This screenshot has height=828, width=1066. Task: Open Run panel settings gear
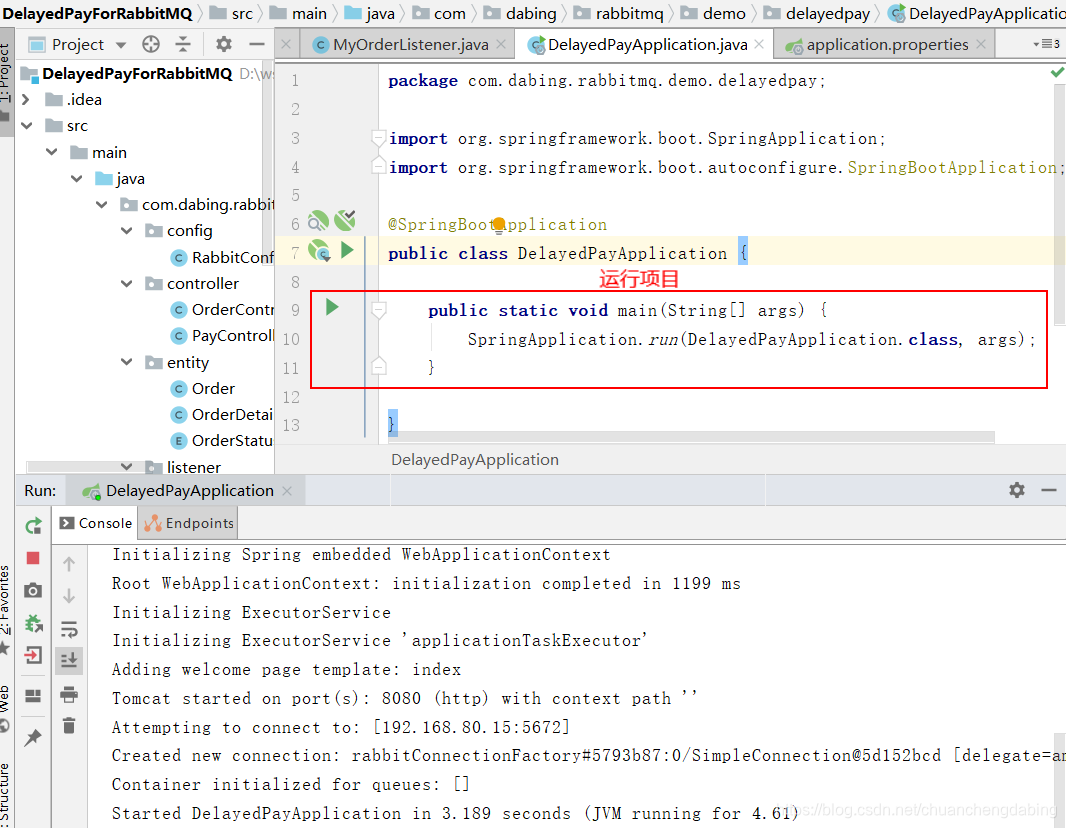click(1016, 490)
